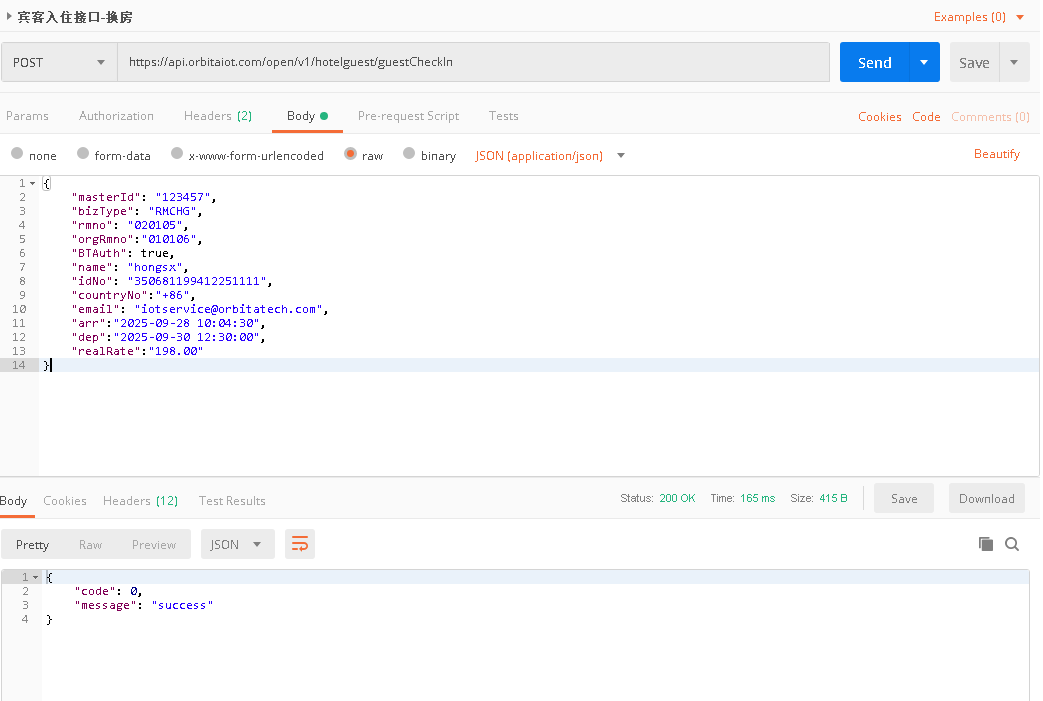Select the raw body type

pyautogui.click(x=351, y=154)
